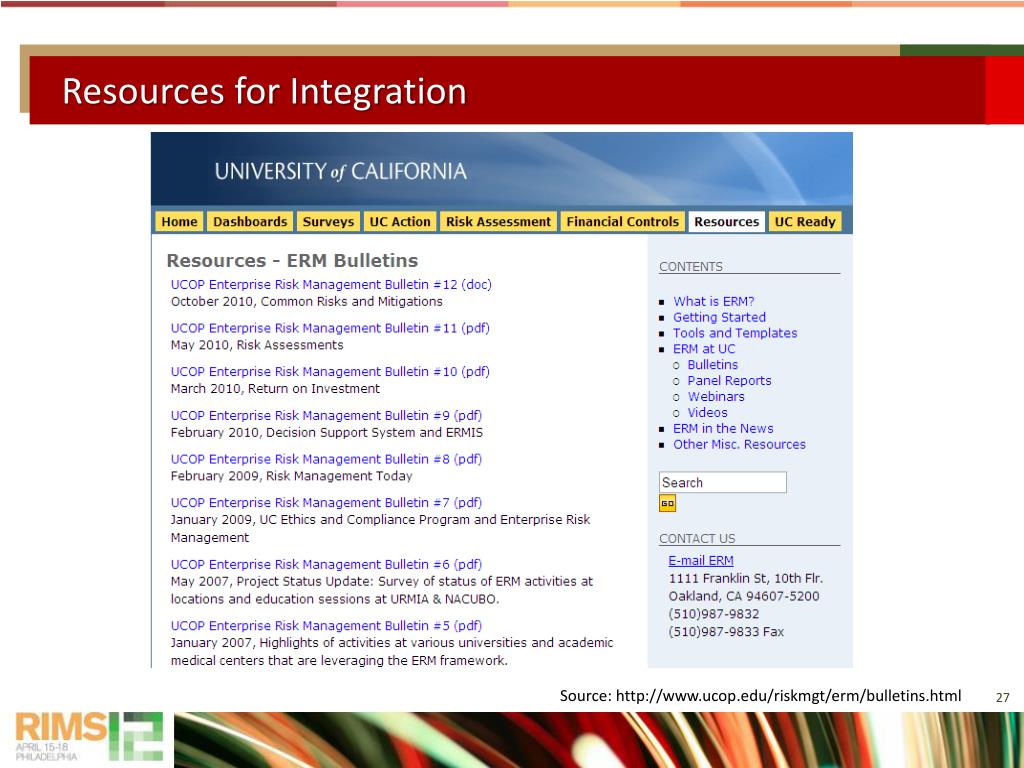This screenshot has height=768, width=1024.
Task: Open the Panel Reports sub-link
Action: coord(729,381)
